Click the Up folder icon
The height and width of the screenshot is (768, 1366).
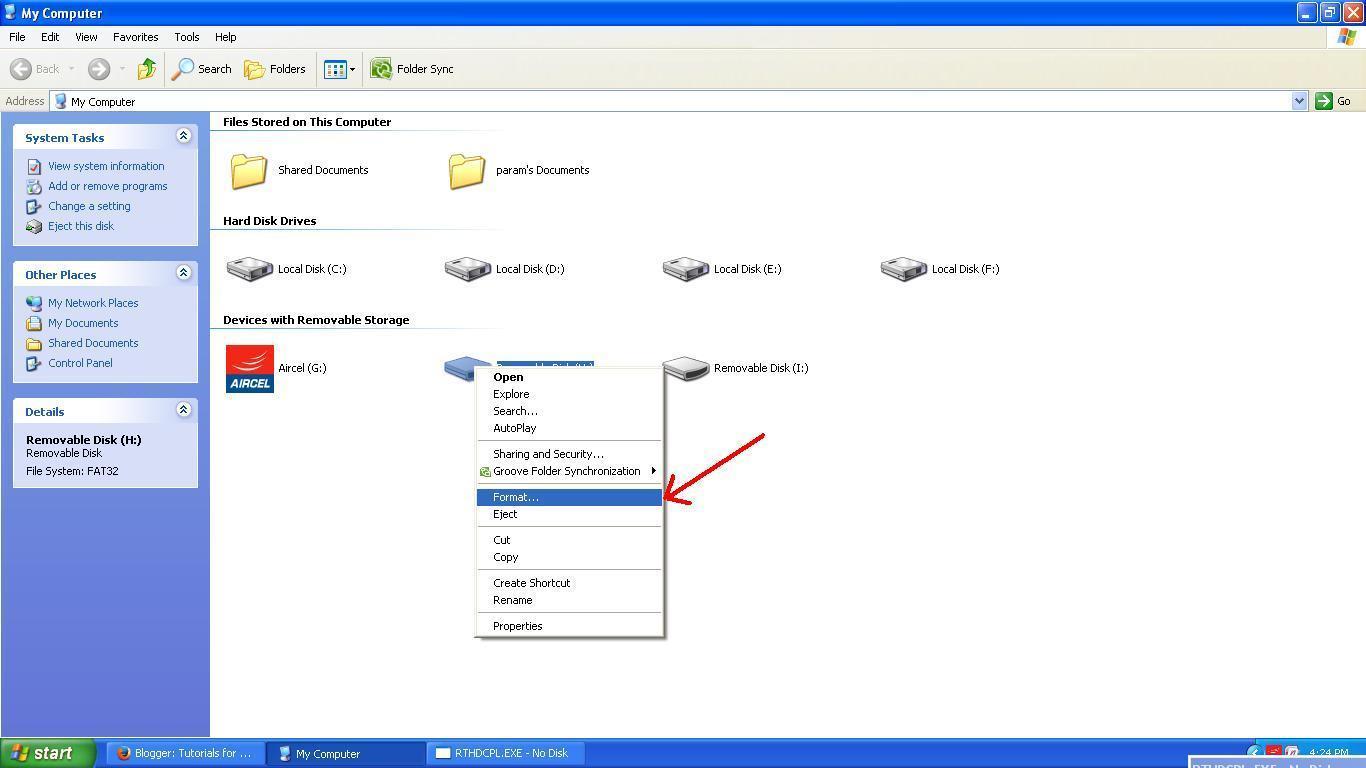pyautogui.click(x=147, y=69)
